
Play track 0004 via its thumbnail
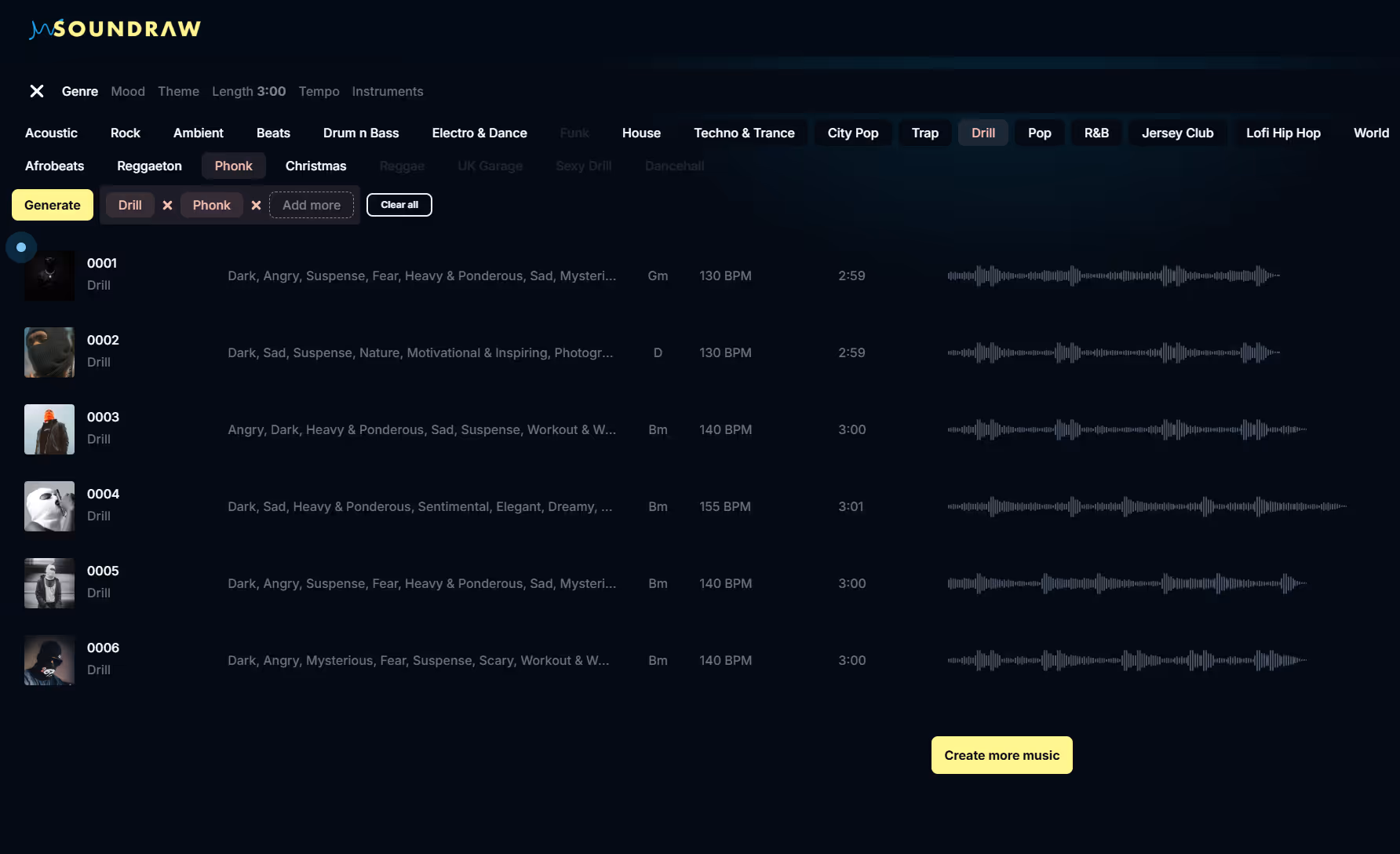point(49,506)
